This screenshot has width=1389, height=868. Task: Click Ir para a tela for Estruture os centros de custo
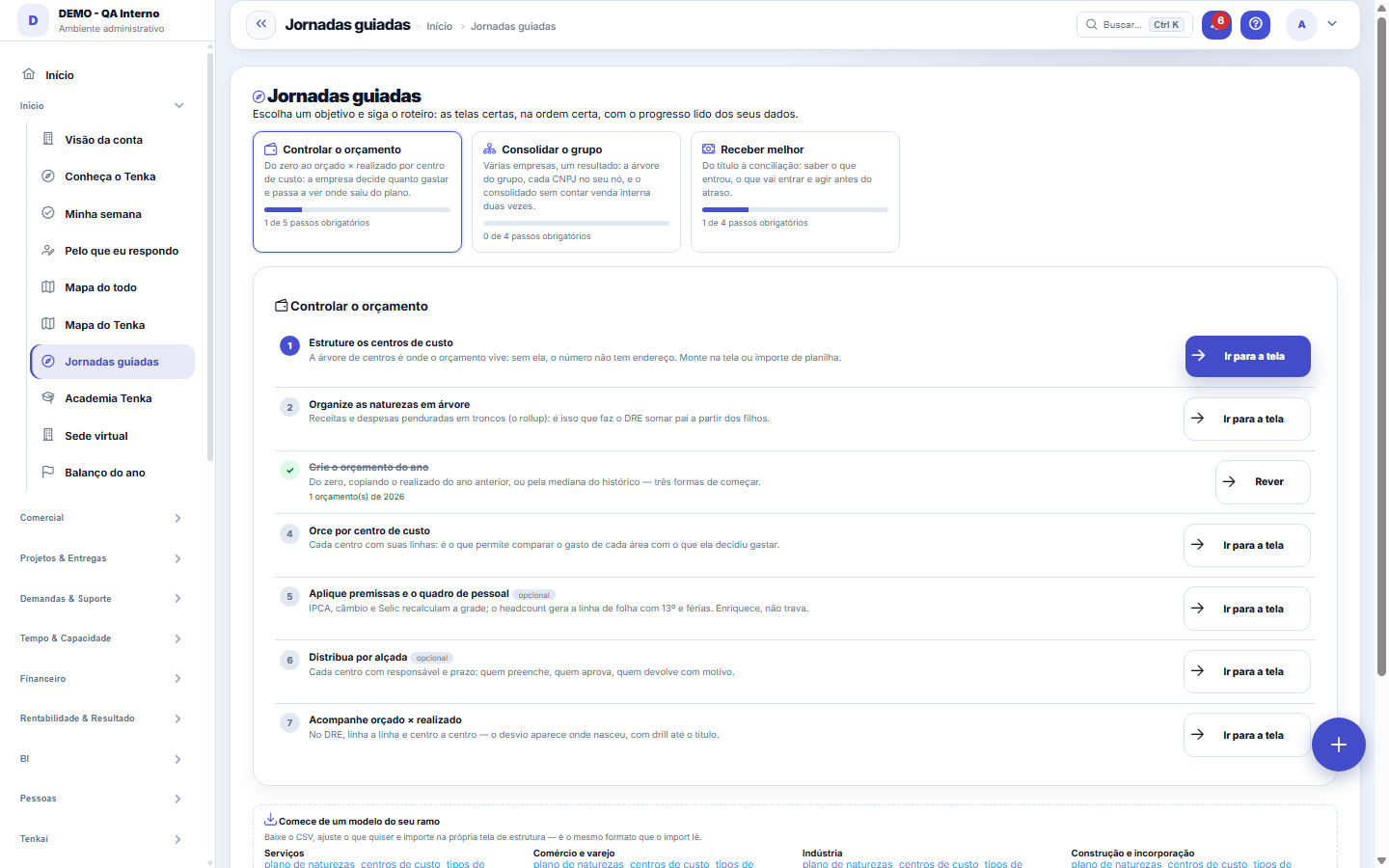coord(1247,356)
